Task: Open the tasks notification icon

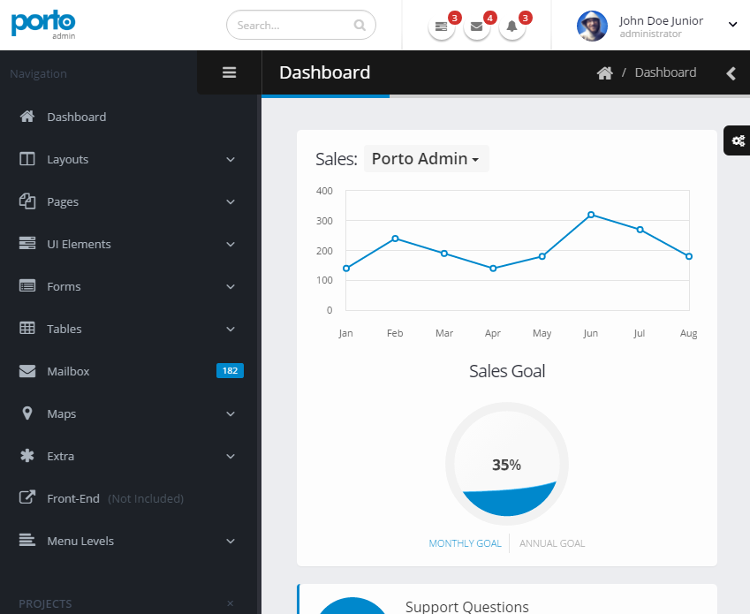Action: point(441,26)
